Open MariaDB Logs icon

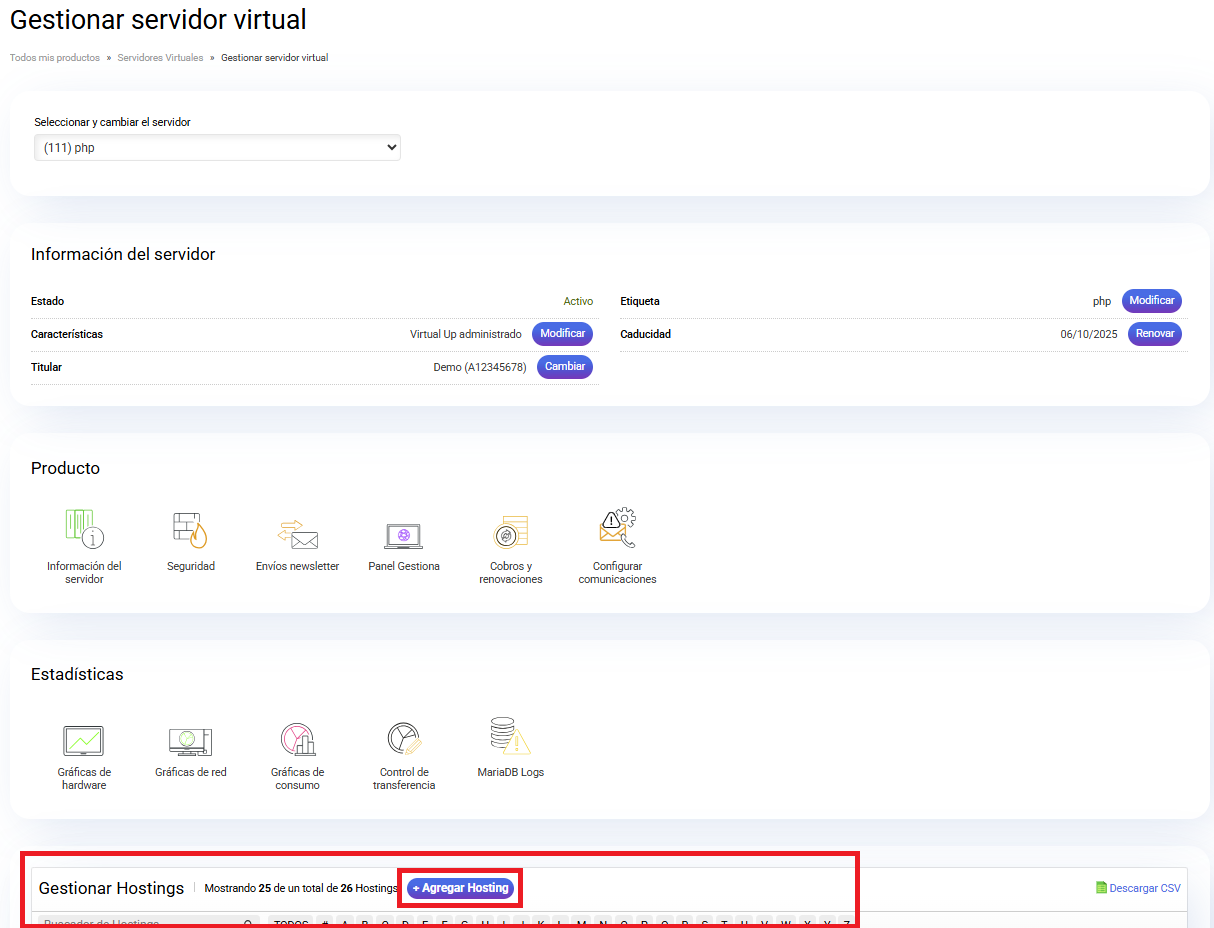pos(510,736)
